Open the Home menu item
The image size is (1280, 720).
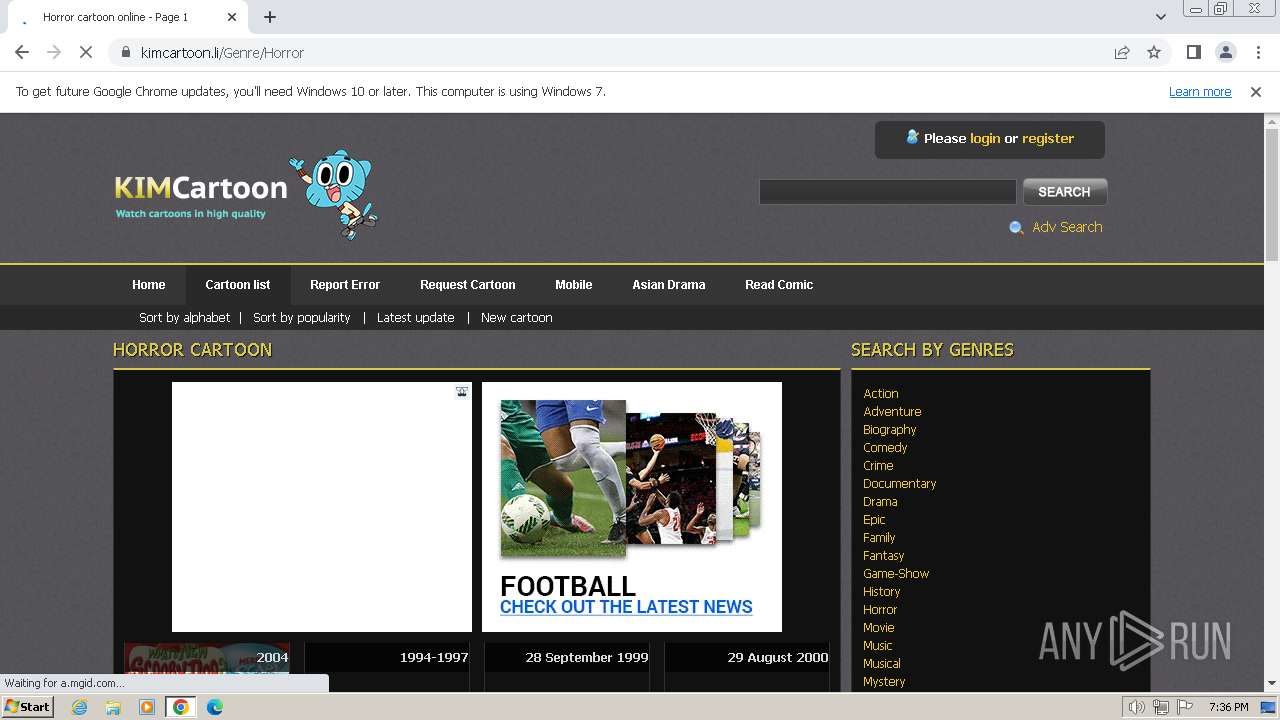[149, 285]
